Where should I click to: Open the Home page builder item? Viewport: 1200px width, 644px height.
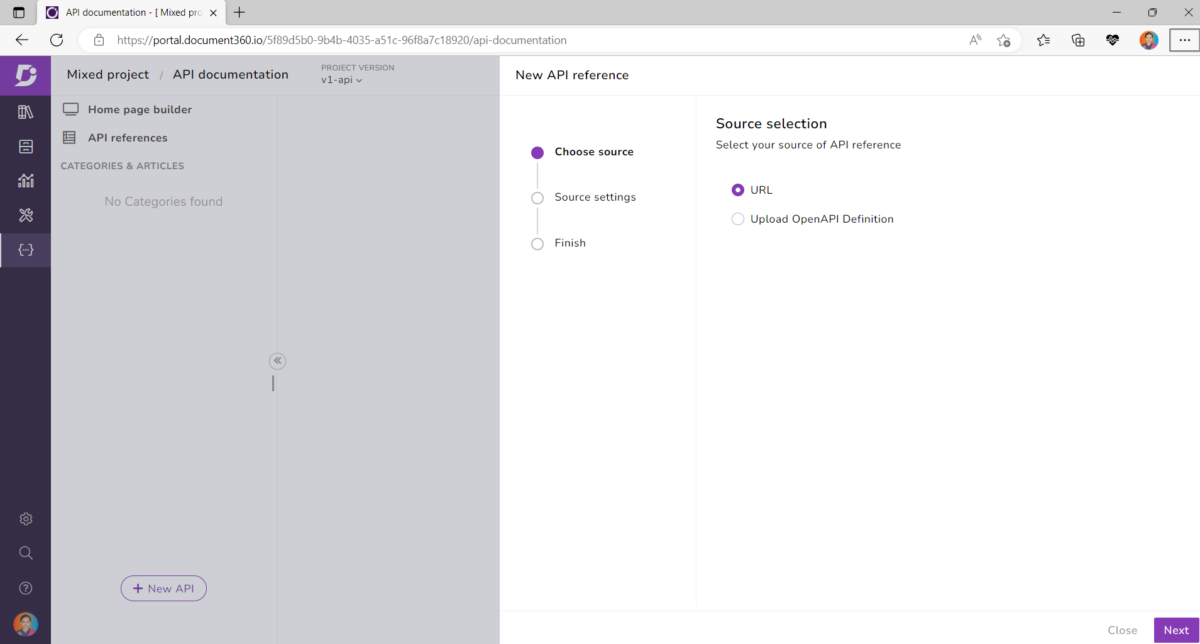139,110
